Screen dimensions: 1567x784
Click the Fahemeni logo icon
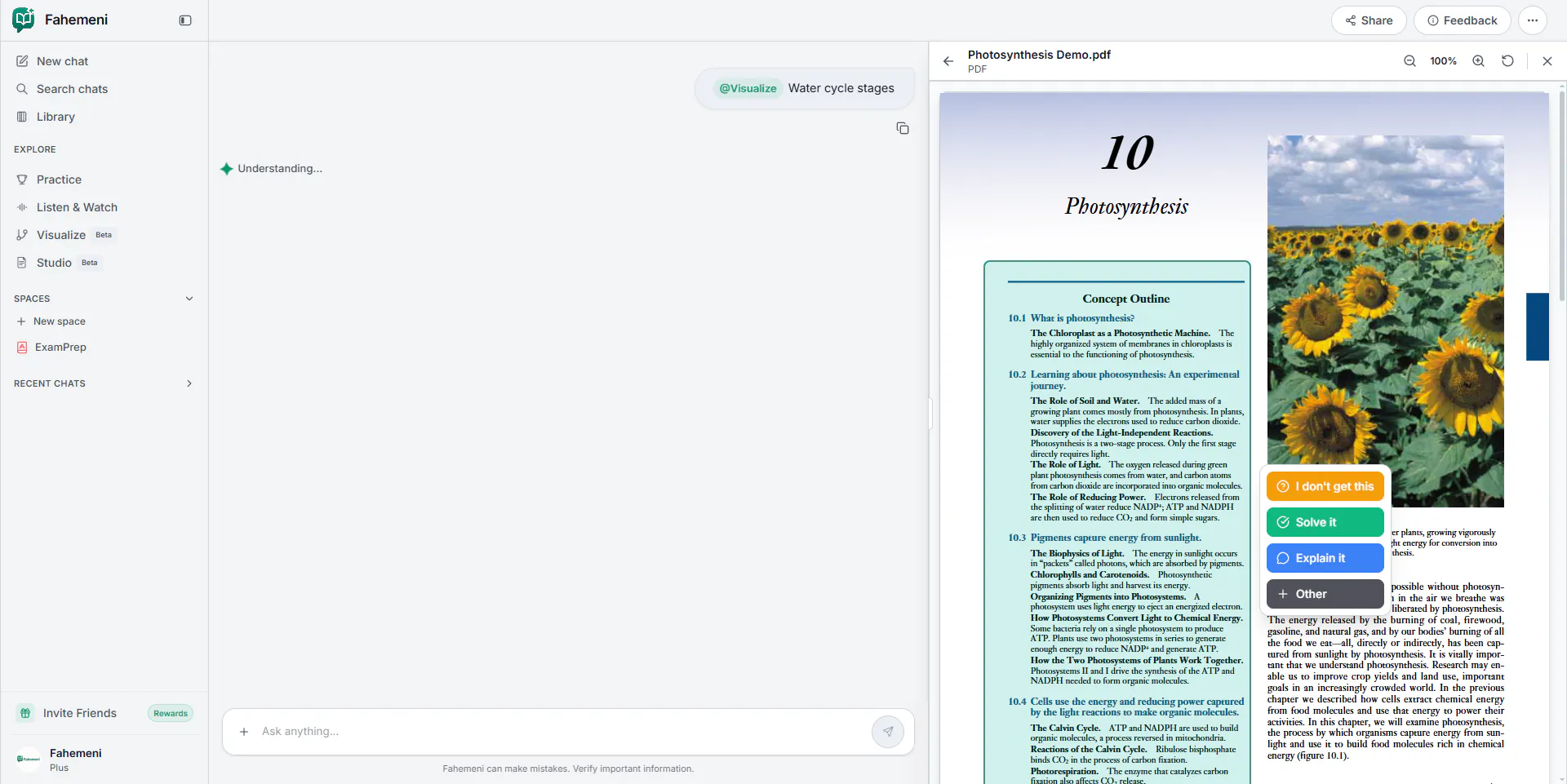tap(24, 20)
